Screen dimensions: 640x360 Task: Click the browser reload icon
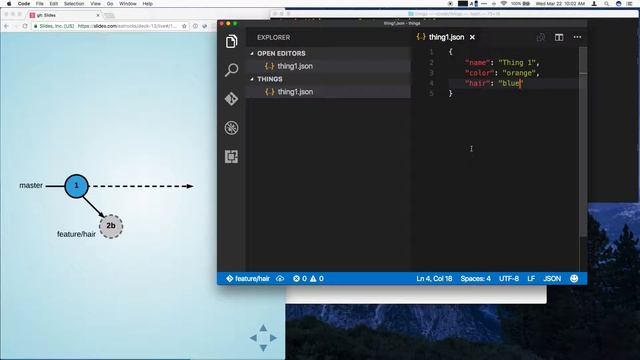coord(25,26)
